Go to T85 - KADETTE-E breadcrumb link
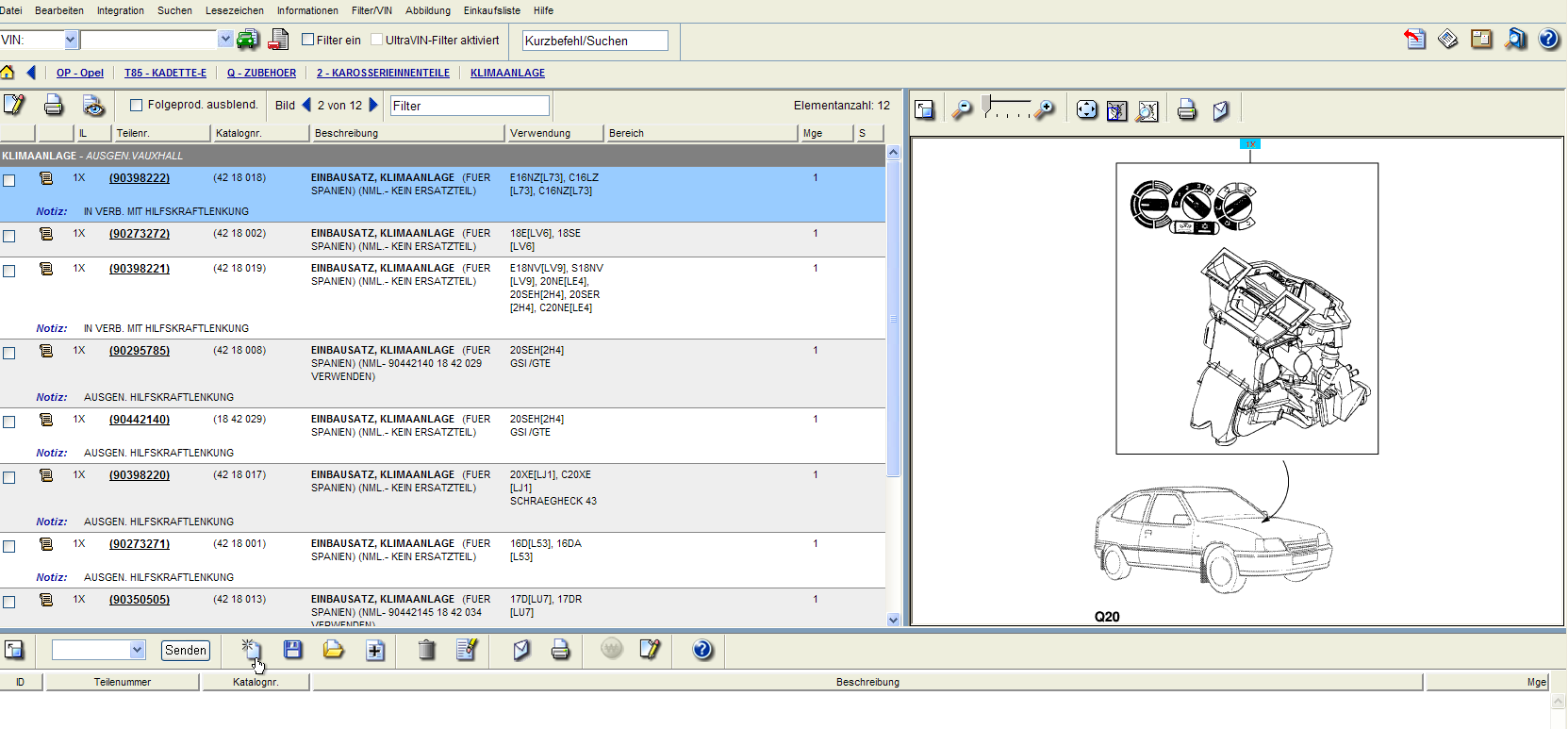This screenshot has height=729, width=1568. pyautogui.click(x=165, y=73)
